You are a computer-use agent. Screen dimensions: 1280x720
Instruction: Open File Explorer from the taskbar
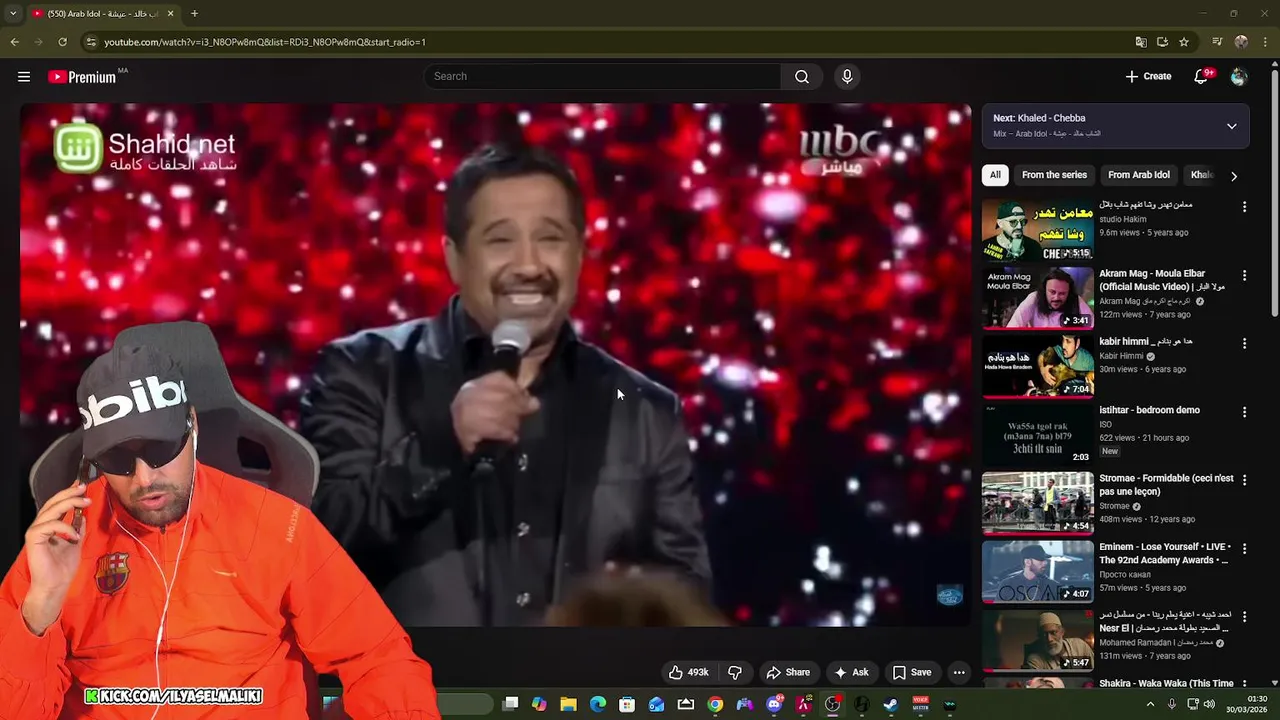click(x=568, y=704)
